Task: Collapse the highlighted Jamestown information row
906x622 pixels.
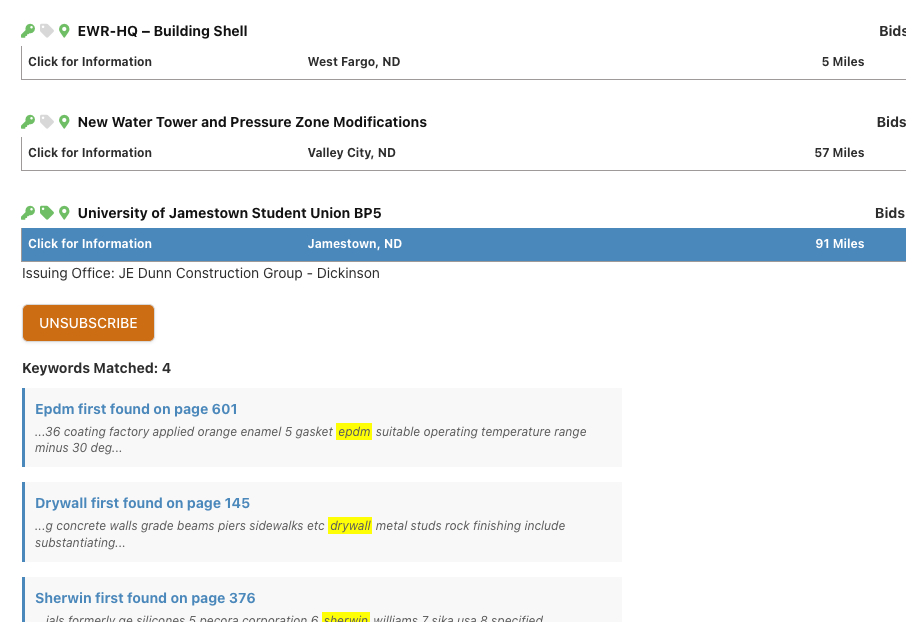Action: 90,244
